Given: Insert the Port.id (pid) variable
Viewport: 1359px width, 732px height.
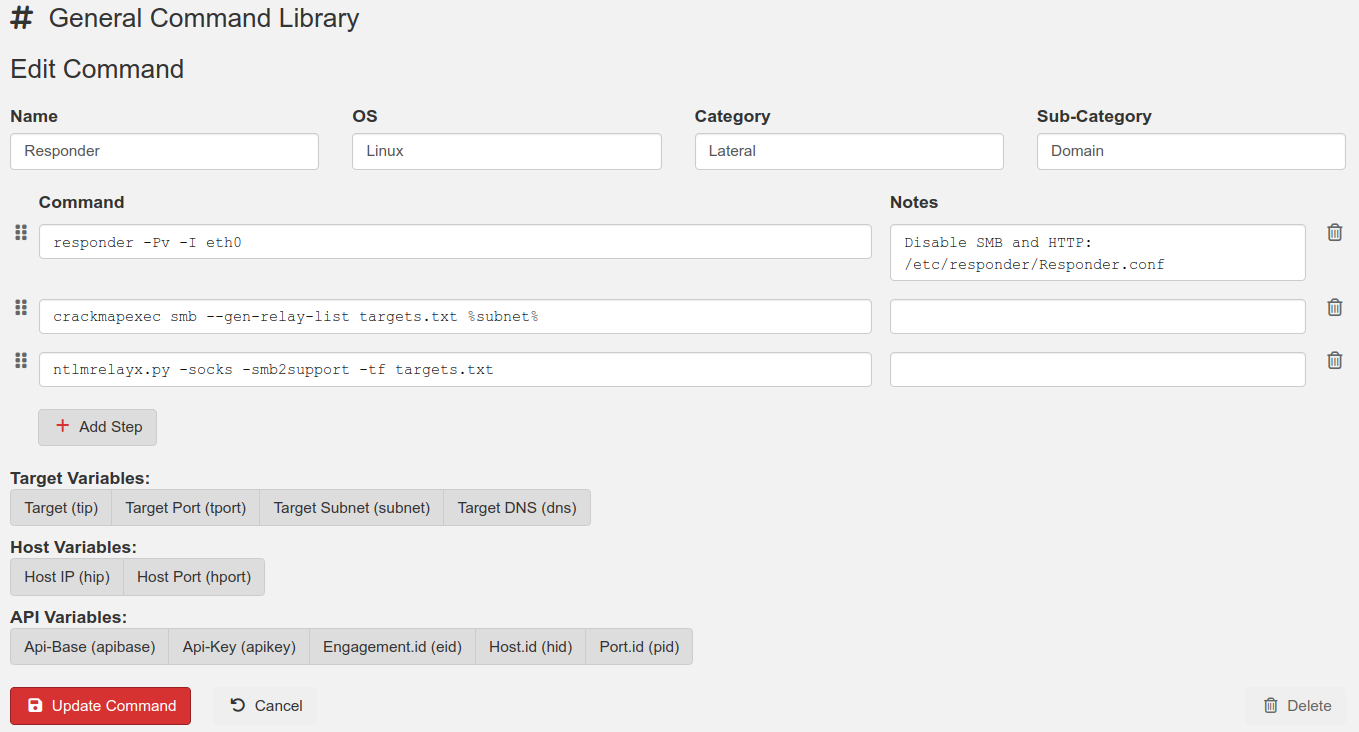Looking at the screenshot, I should (x=639, y=647).
